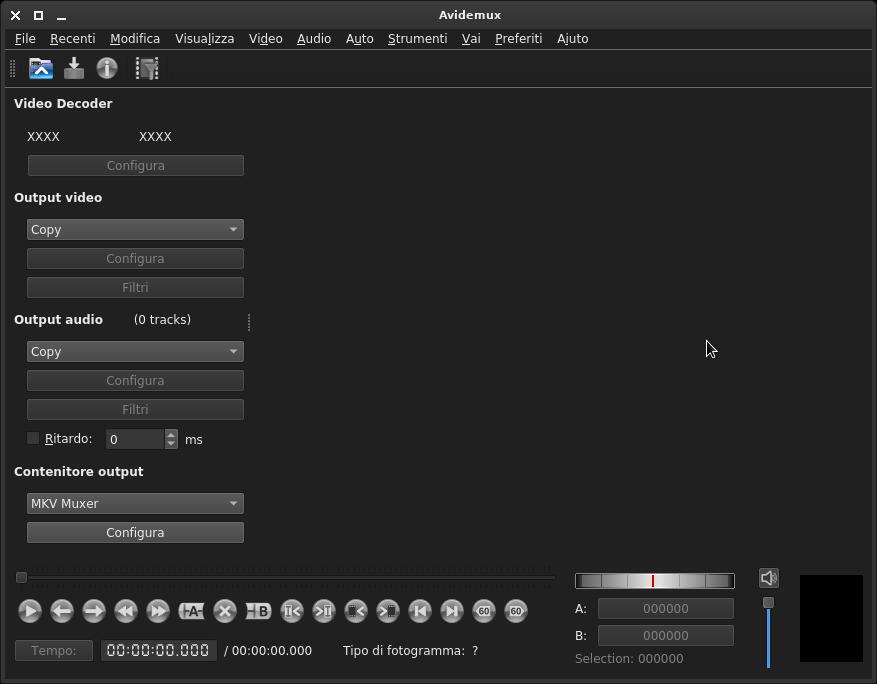877x684 pixels.
Task: Go to the last frame
Action: (451, 611)
